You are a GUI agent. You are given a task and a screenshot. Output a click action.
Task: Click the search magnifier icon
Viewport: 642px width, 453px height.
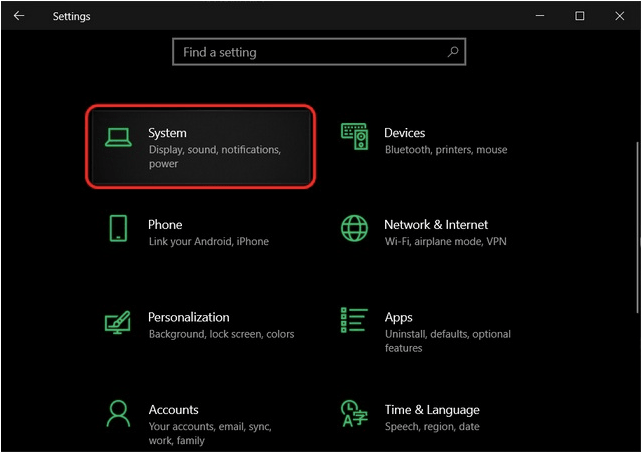point(453,52)
